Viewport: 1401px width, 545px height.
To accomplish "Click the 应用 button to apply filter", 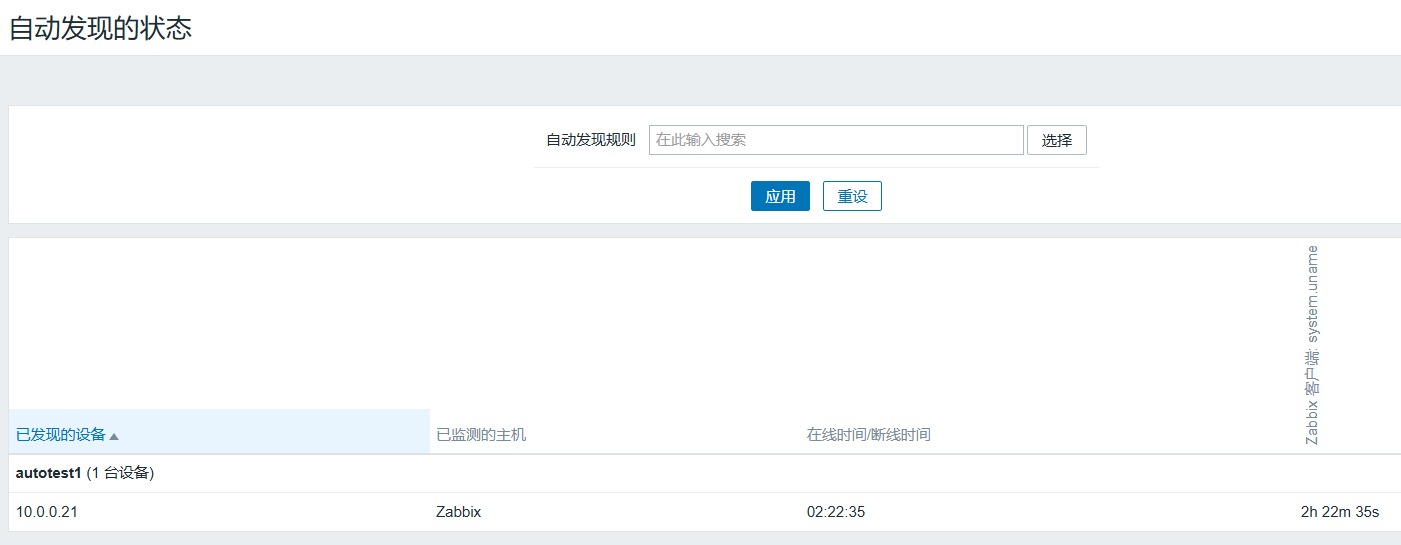I will point(780,196).
